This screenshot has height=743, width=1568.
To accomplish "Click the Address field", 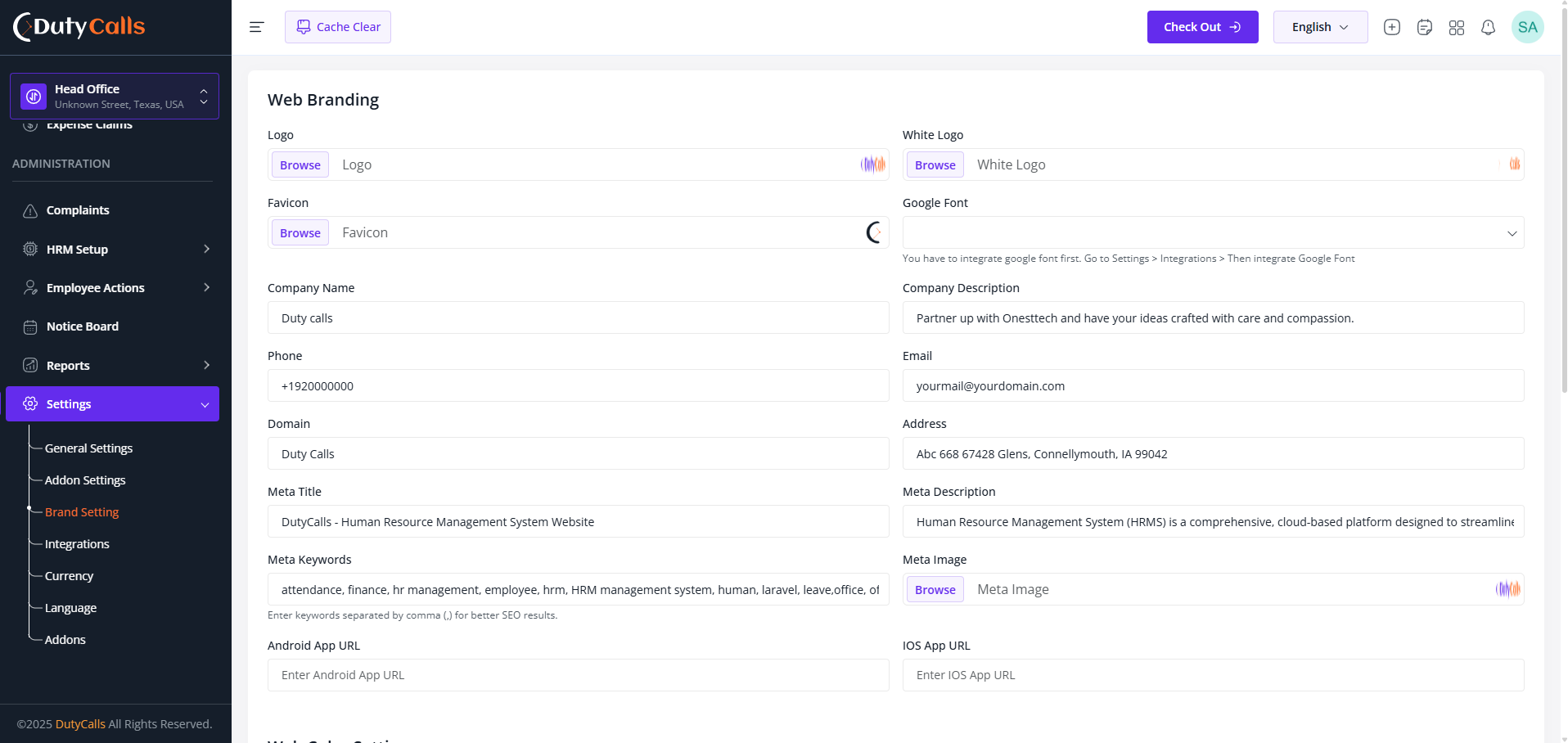I will [1213, 453].
